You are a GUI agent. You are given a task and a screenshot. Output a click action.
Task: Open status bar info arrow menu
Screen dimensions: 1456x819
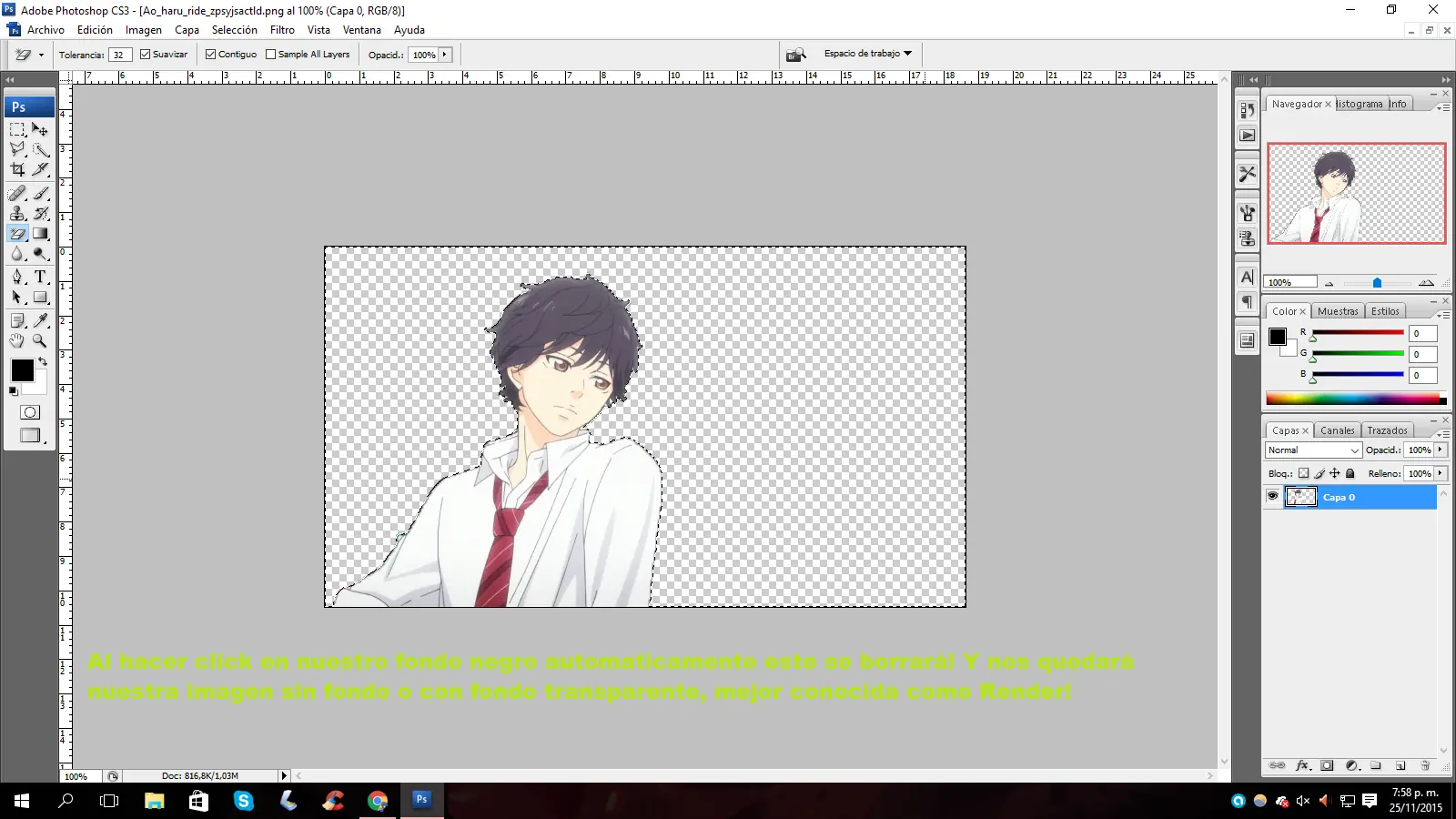coord(284,776)
